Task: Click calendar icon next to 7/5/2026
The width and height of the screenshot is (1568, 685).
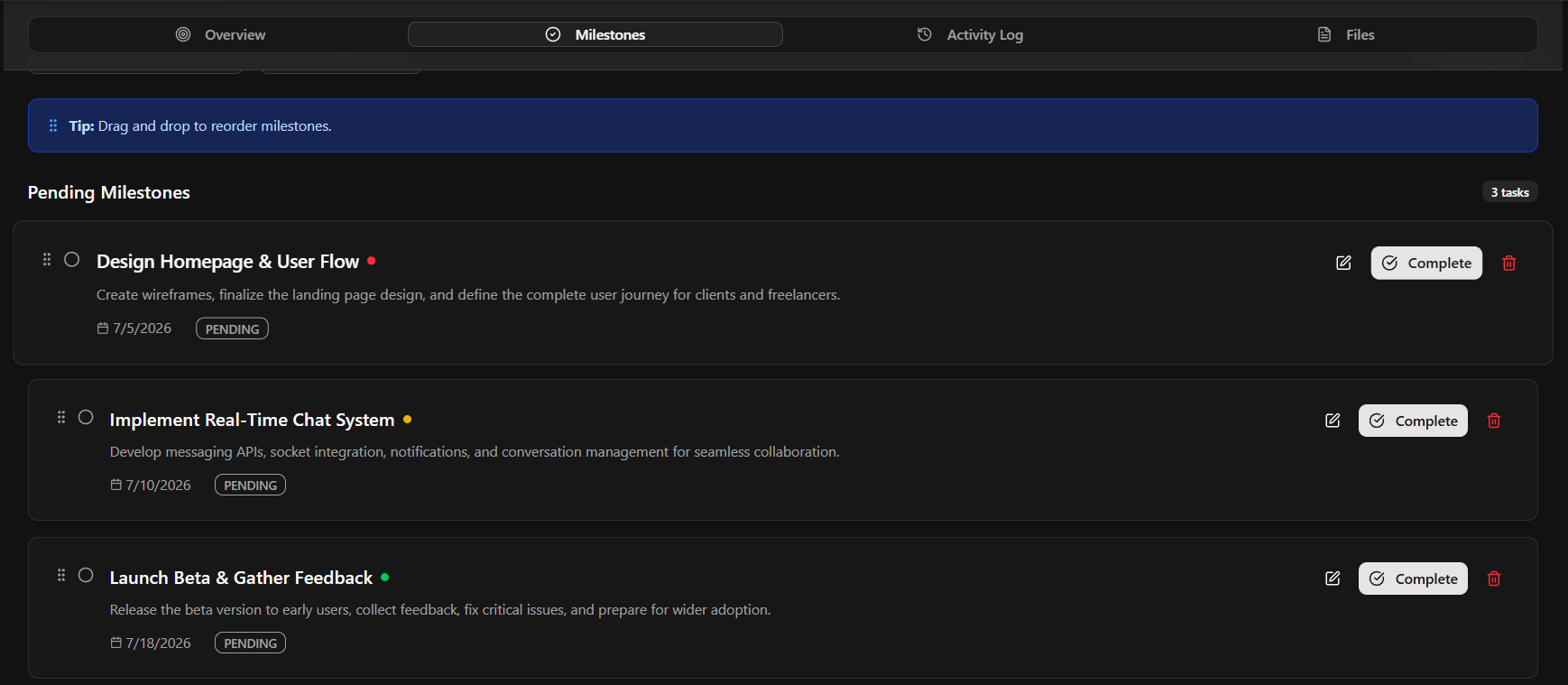Action: [103, 329]
